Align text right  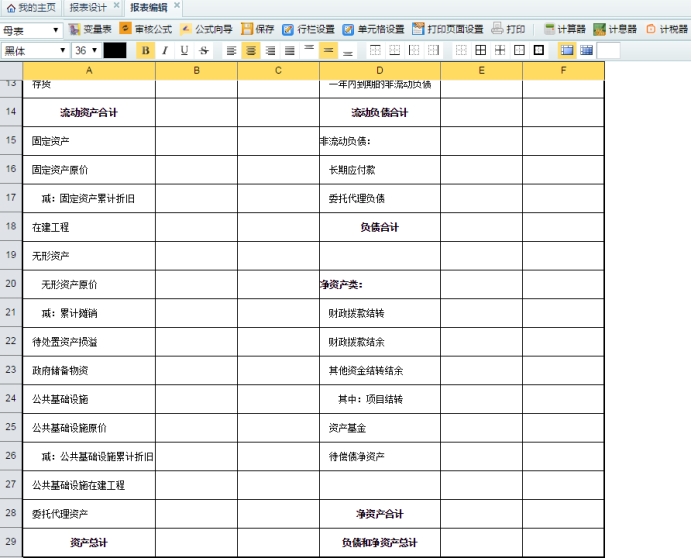[270, 51]
